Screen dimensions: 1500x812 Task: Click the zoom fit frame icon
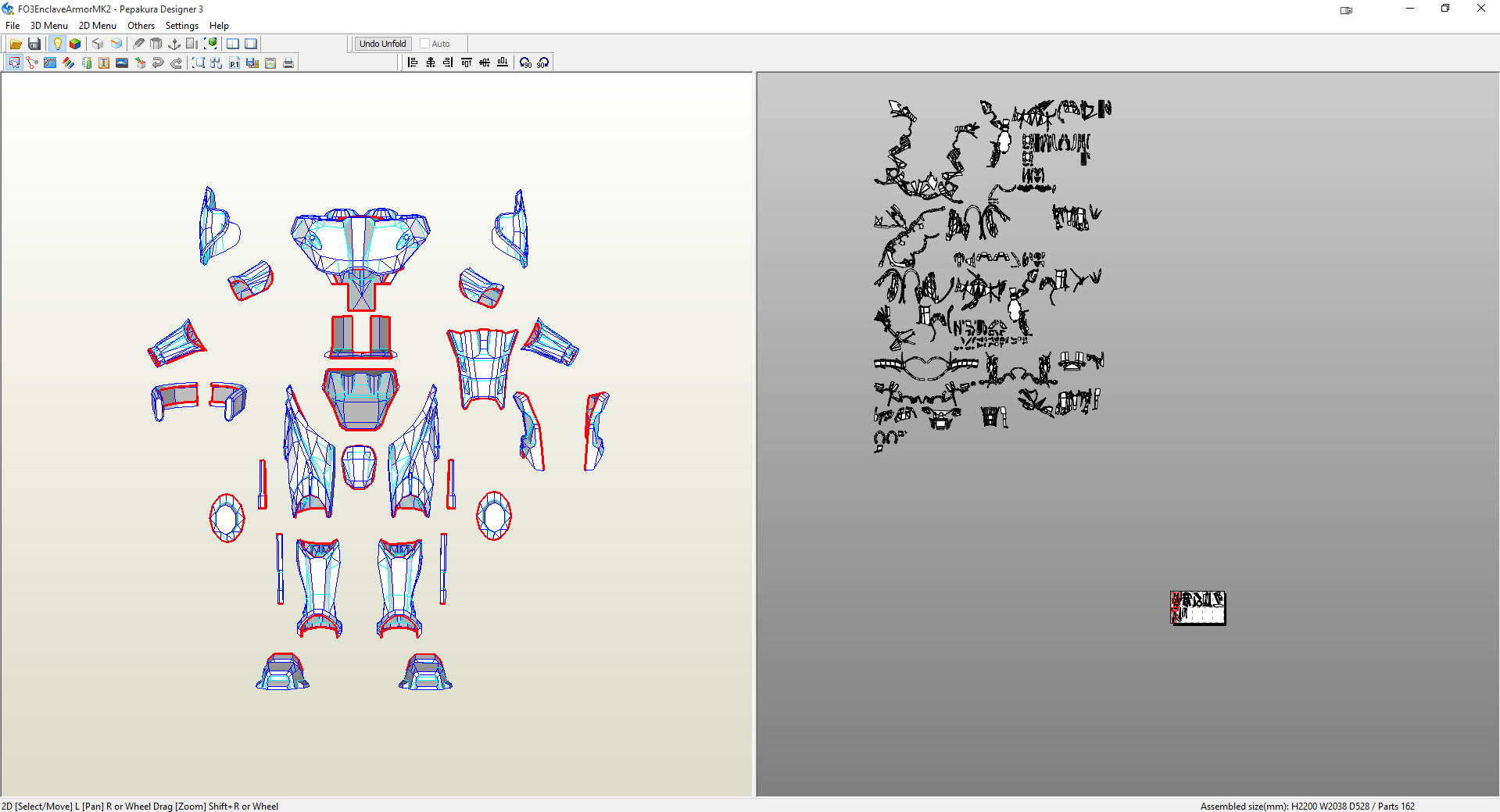point(199,63)
